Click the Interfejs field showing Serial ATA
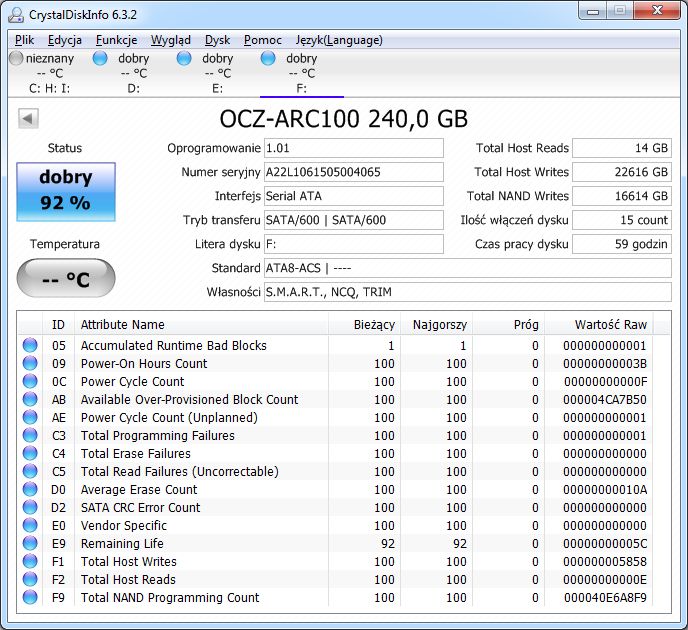 354,196
